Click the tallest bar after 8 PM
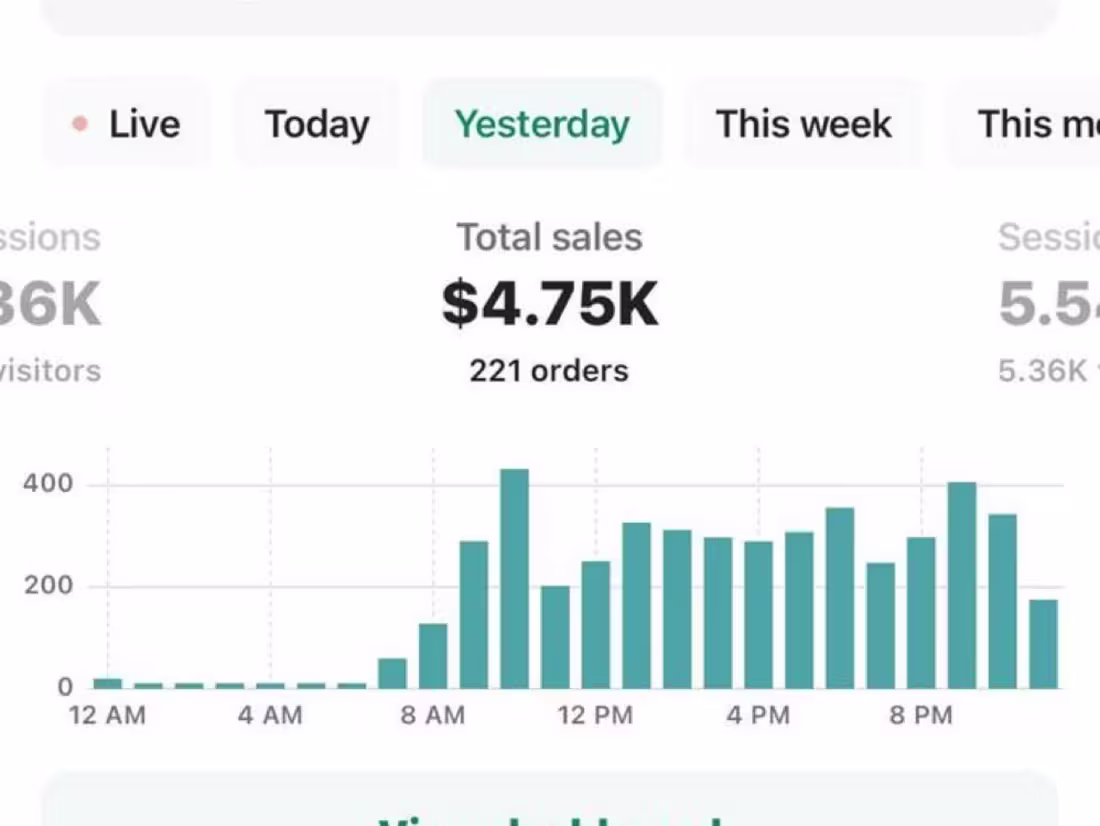The image size is (1100, 826). click(962, 585)
